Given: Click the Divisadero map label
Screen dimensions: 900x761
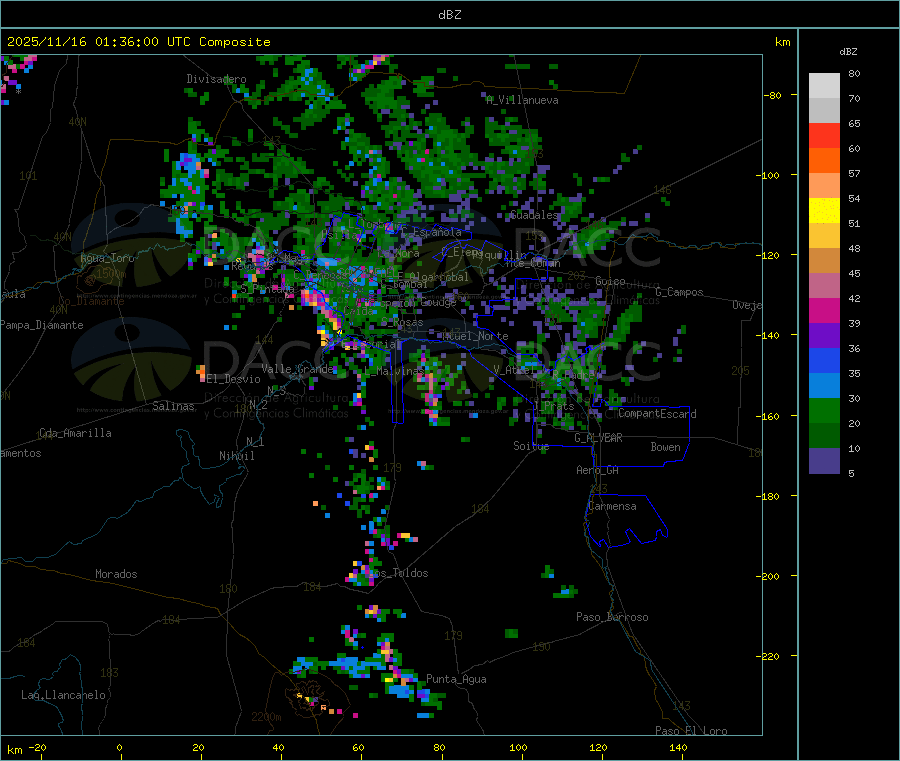Looking at the screenshot, I should [216, 79].
